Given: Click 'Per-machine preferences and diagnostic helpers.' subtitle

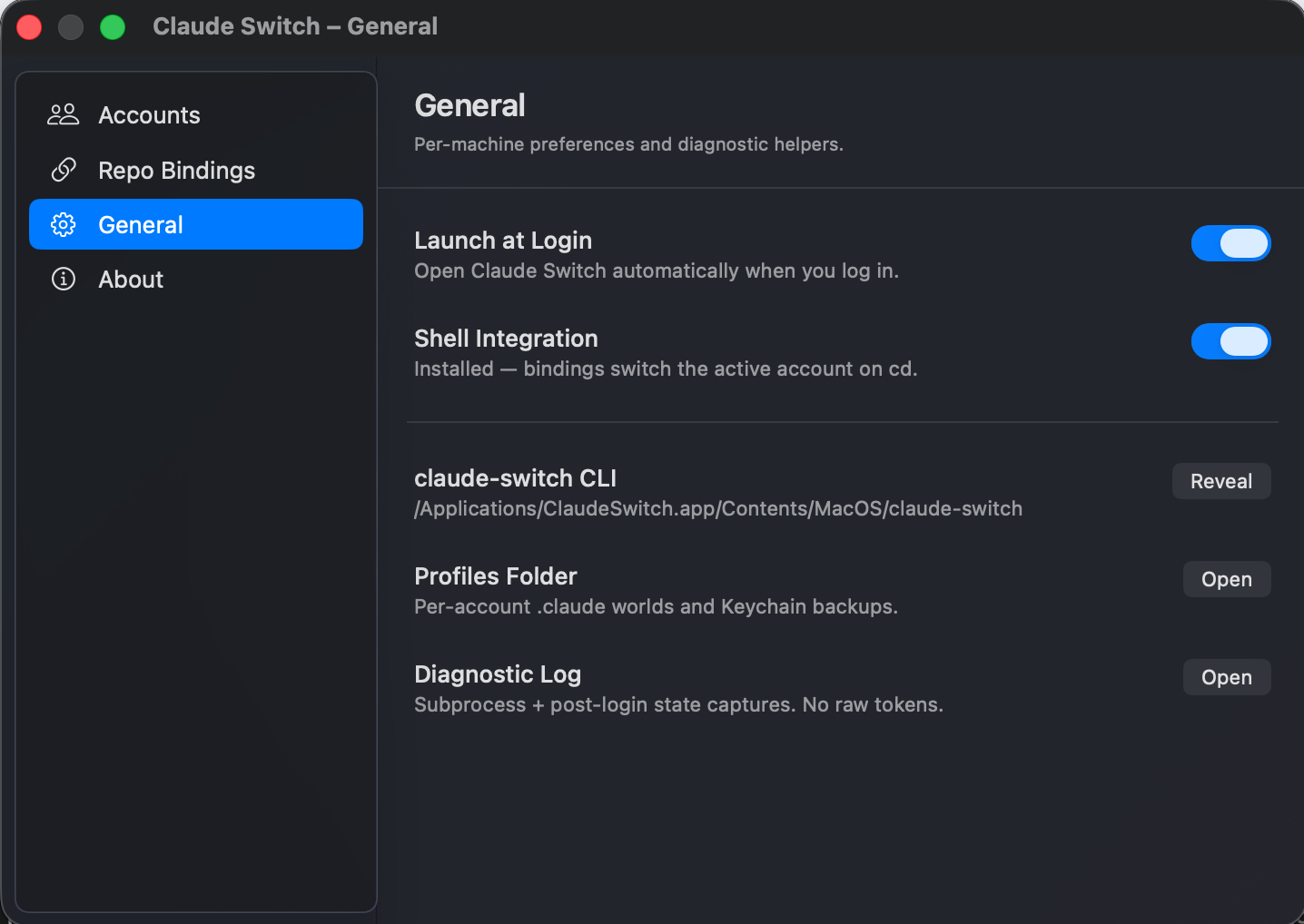Looking at the screenshot, I should pyautogui.click(x=628, y=144).
